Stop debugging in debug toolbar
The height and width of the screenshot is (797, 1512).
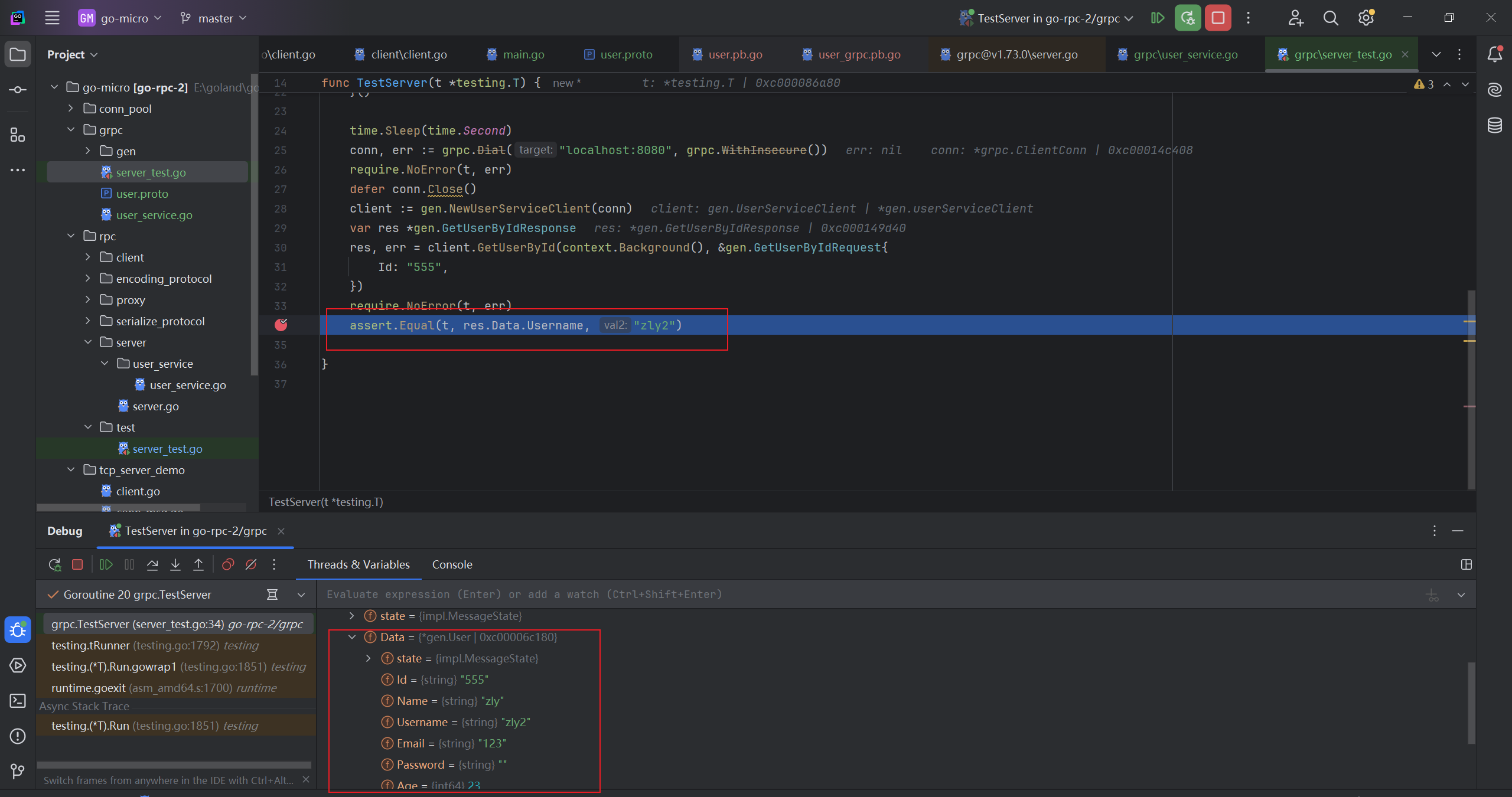tap(77, 565)
